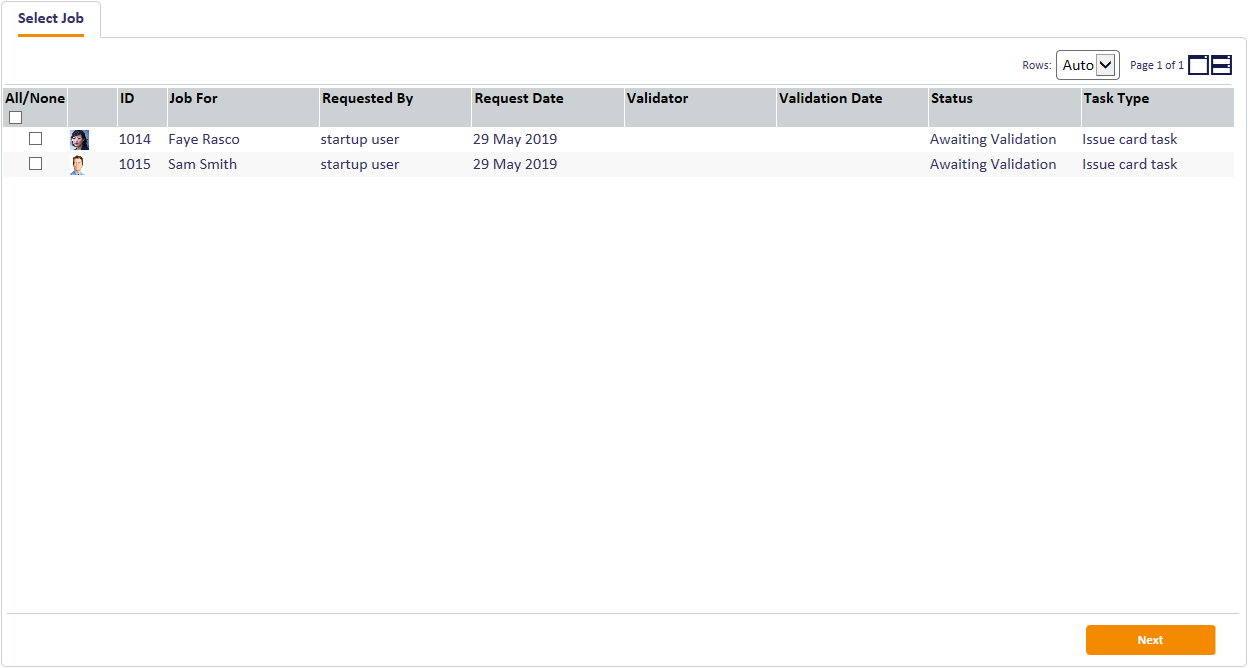Click Faye Rasco's avatar picture

click(x=79, y=140)
